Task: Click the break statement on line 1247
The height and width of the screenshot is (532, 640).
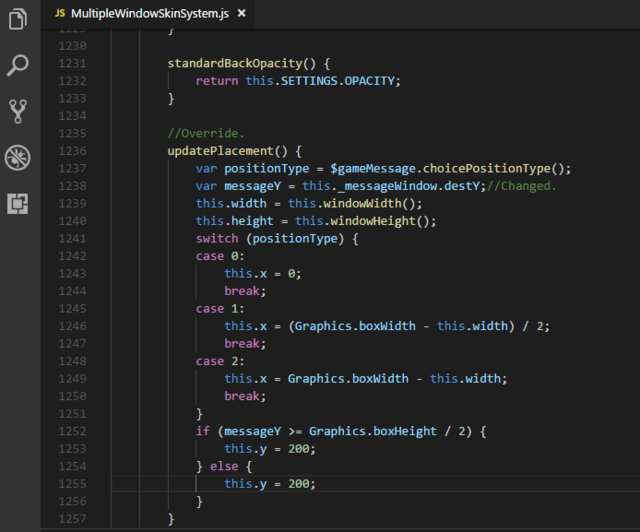Action: tap(245, 344)
